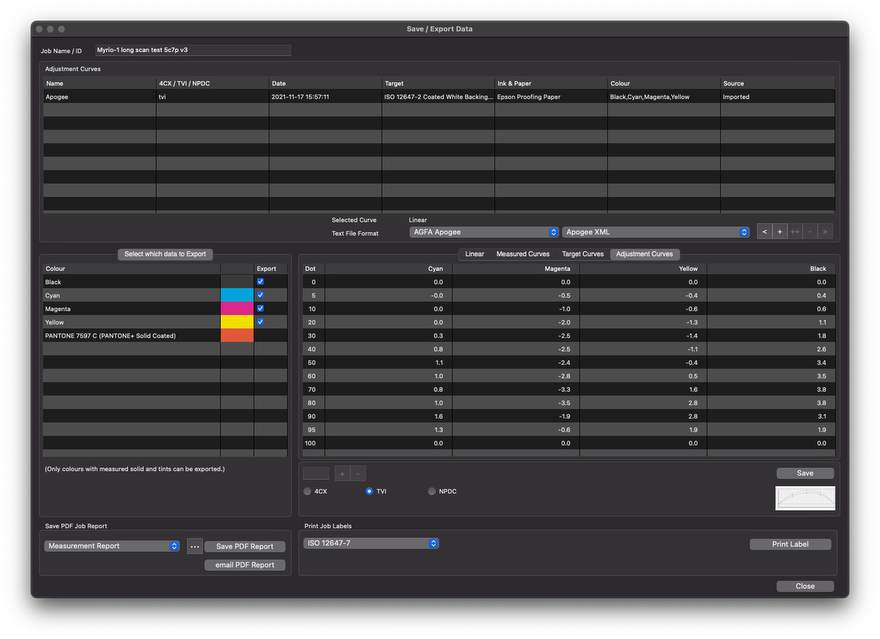
Task: Open the AGFA Apogee curve dropdown
Action: click(483, 231)
